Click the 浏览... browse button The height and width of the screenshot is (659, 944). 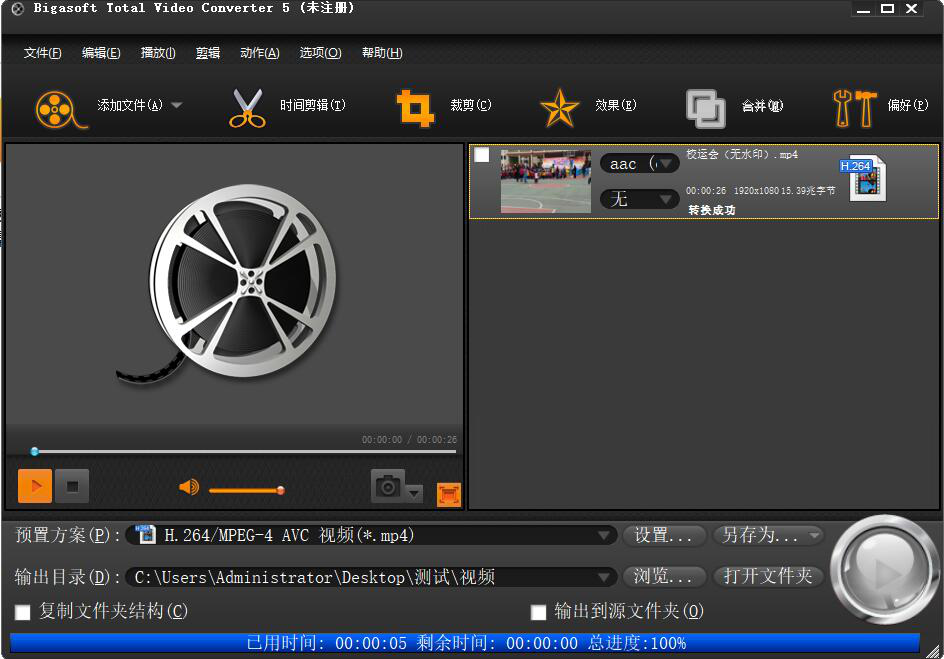pos(664,577)
